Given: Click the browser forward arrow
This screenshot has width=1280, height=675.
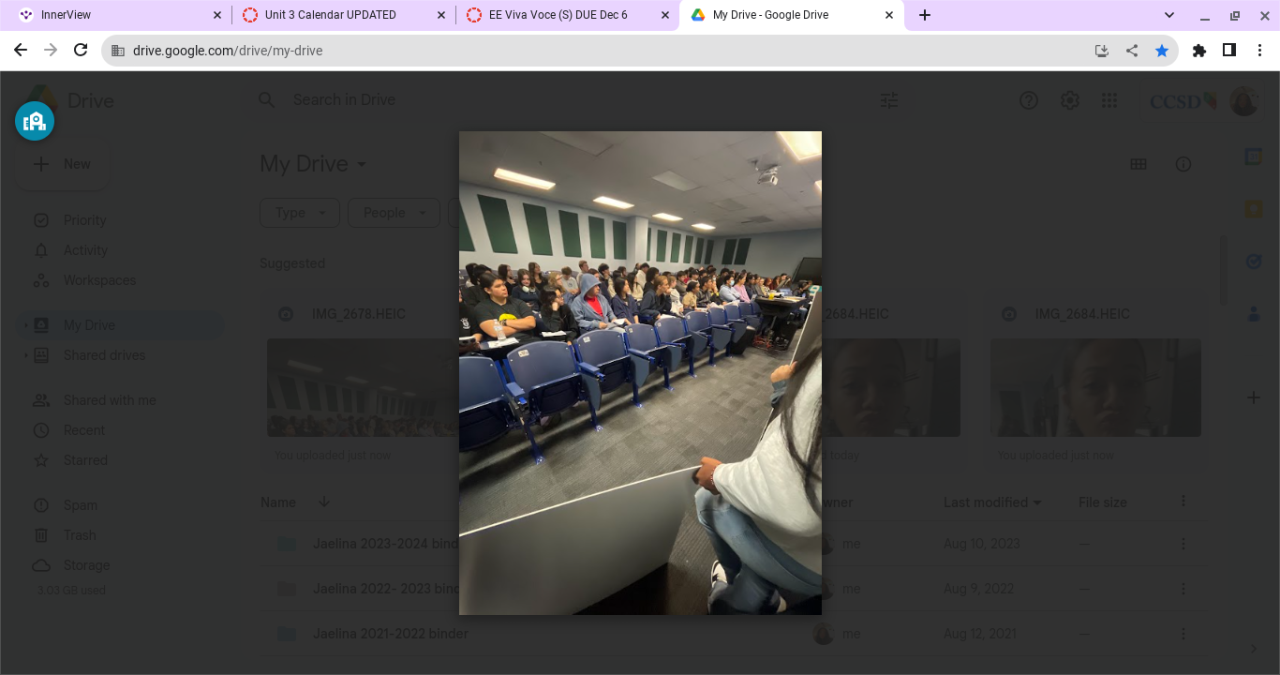Looking at the screenshot, I should tap(50, 50).
